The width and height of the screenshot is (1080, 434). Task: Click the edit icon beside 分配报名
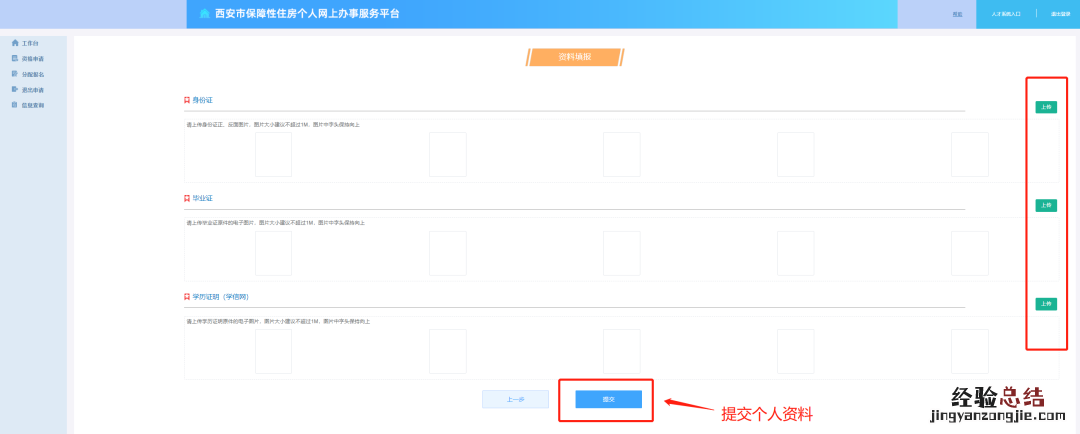coord(15,74)
